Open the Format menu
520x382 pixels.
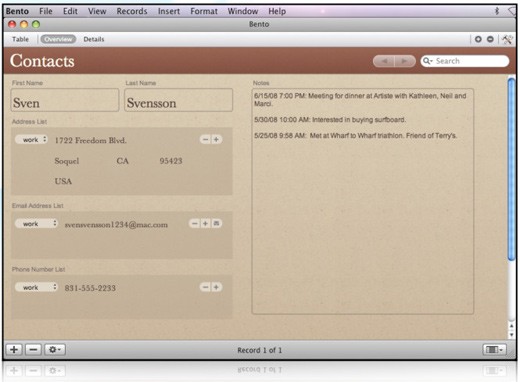[204, 11]
